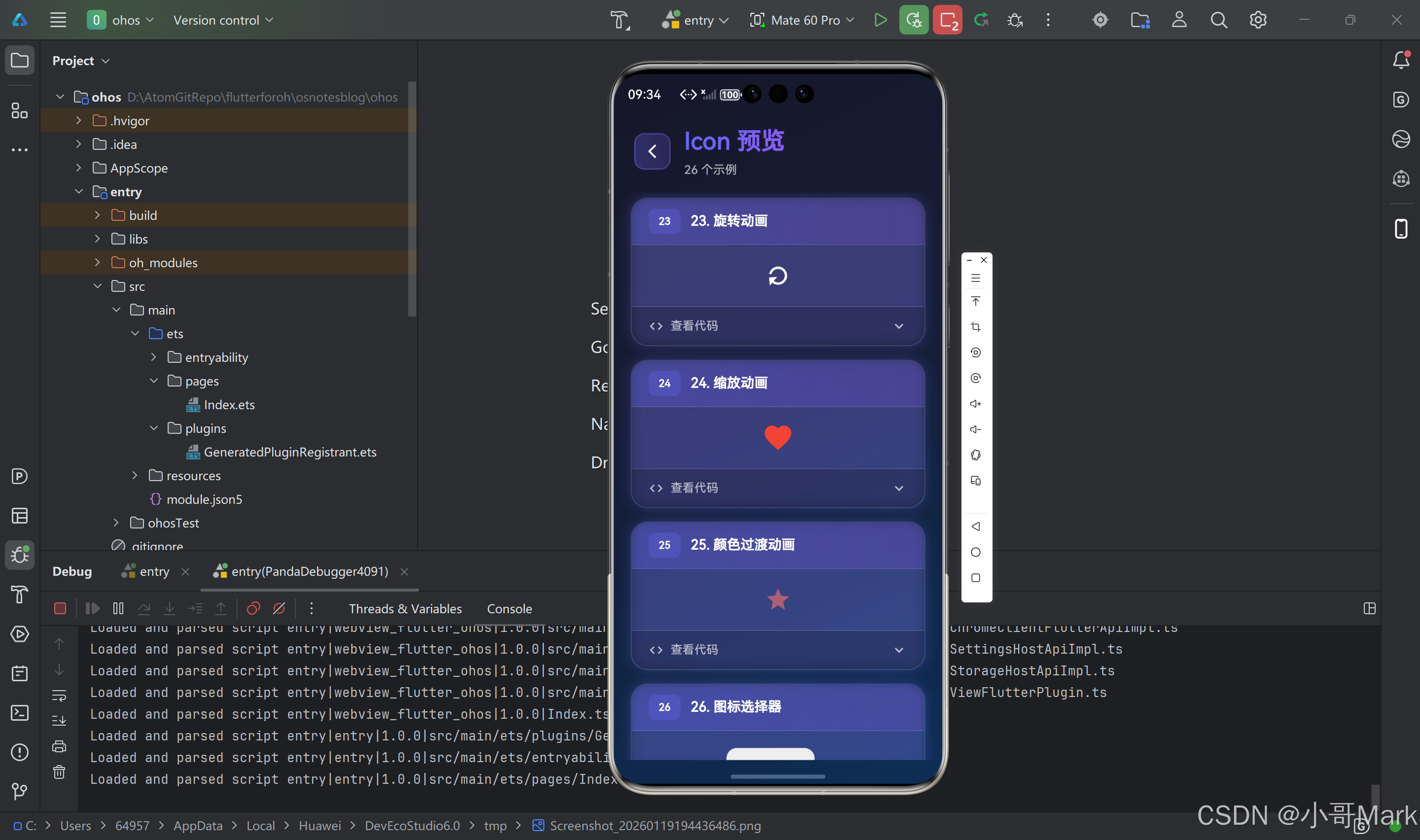Image resolution: width=1420 pixels, height=840 pixels.
Task: Click the green Run entry button
Action: pos(880,20)
